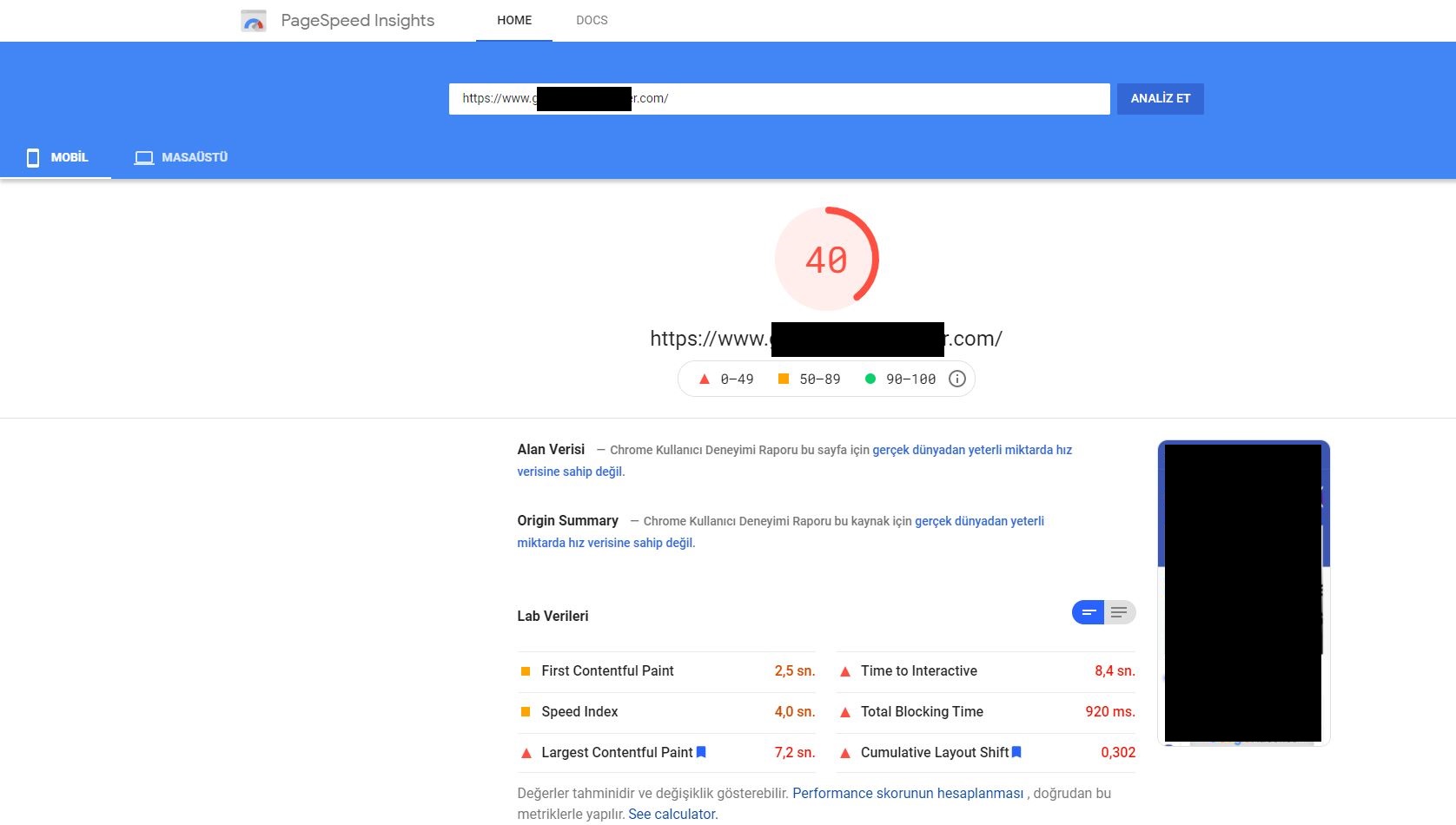
Task: Click the 7,2 sn. value
Action: click(x=795, y=753)
